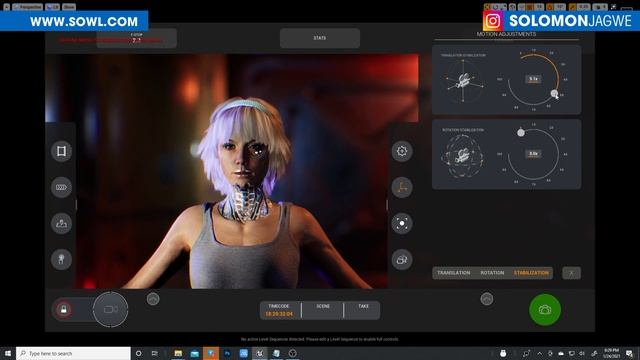The height and width of the screenshot is (360, 640).
Task: Close the Motion Adjustments panel with X
Action: pos(571,273)
